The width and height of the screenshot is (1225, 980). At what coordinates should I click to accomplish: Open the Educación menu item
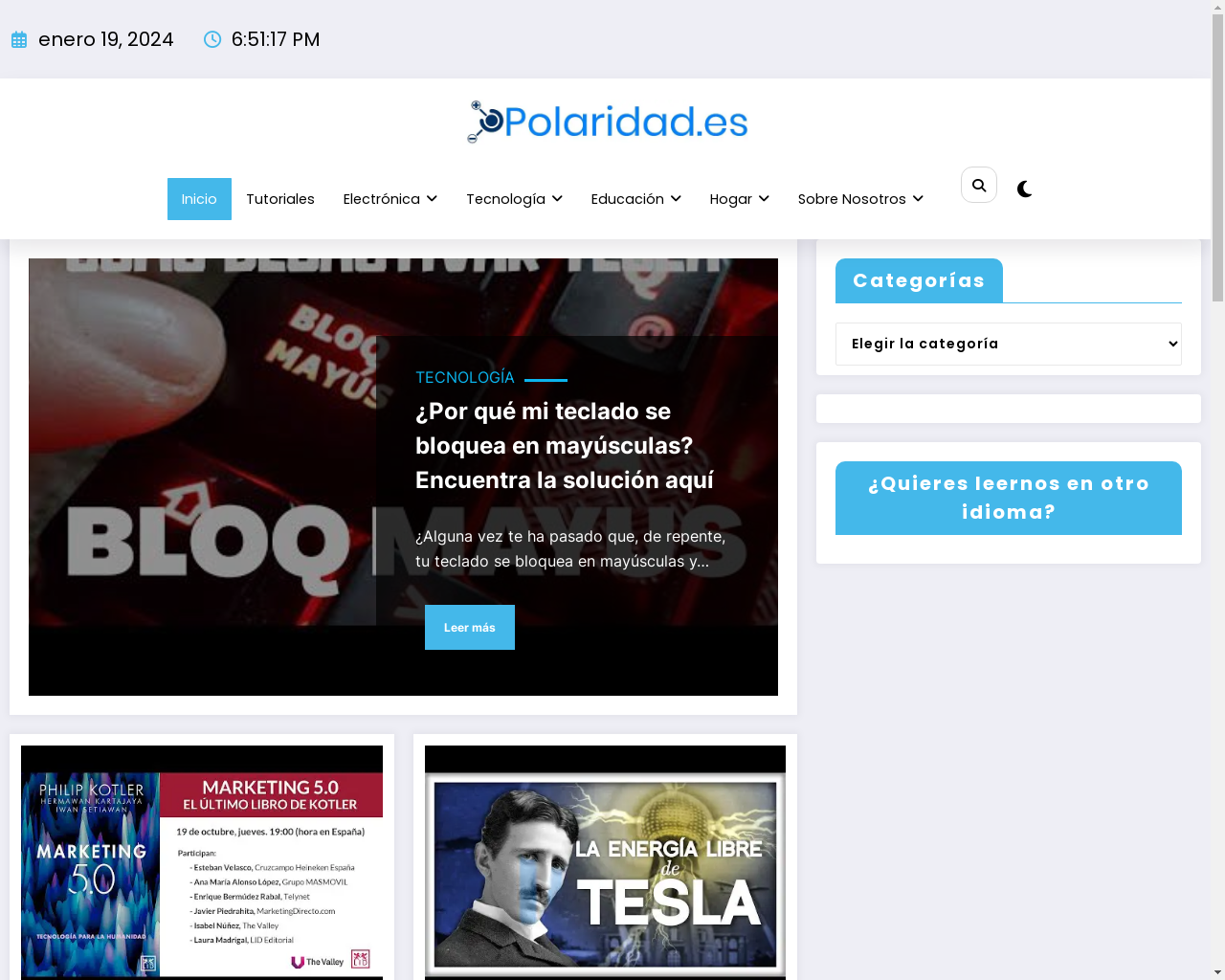coord(628,199)
